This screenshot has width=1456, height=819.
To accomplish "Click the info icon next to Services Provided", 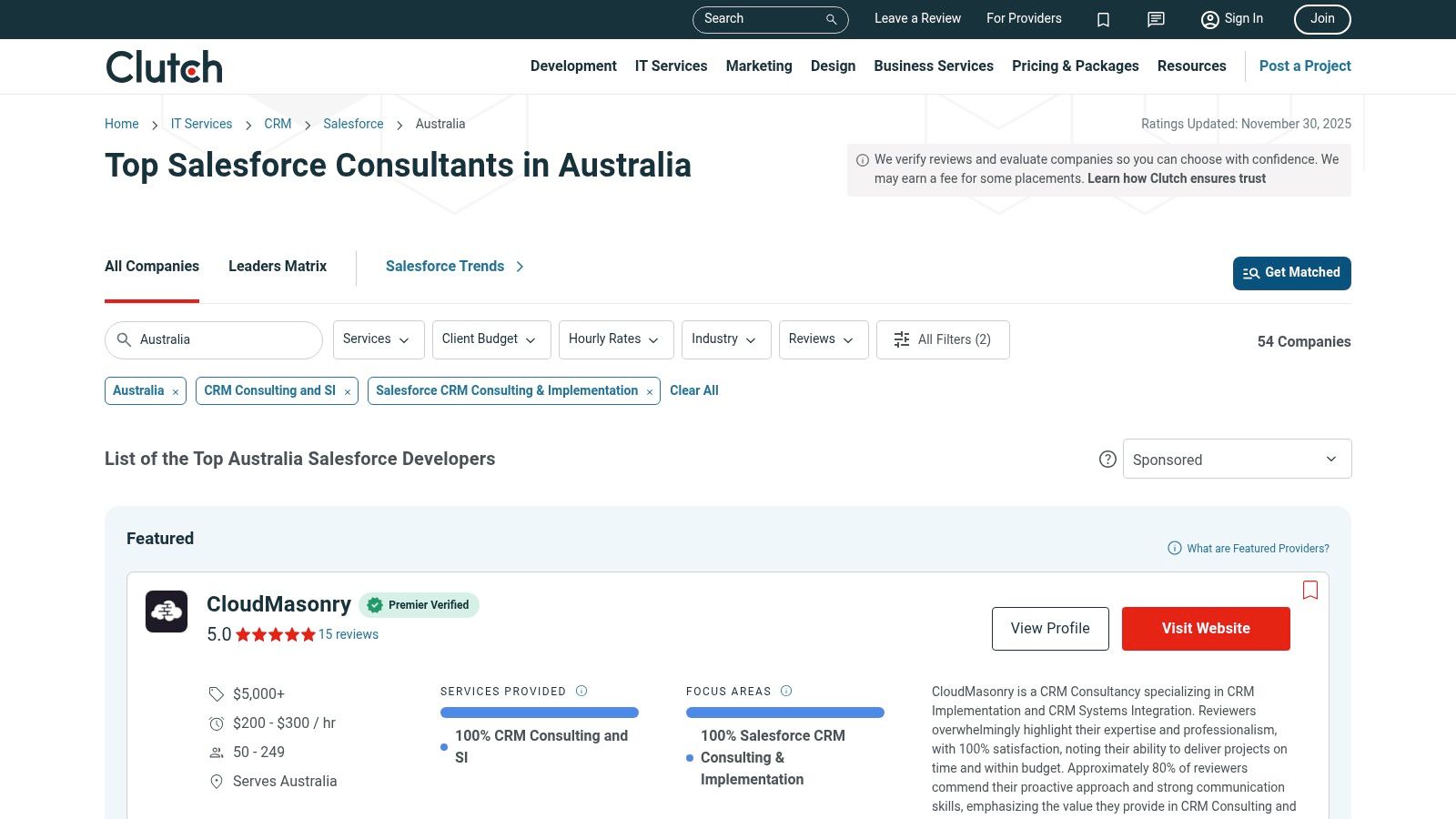I will (x=580, y=691).
